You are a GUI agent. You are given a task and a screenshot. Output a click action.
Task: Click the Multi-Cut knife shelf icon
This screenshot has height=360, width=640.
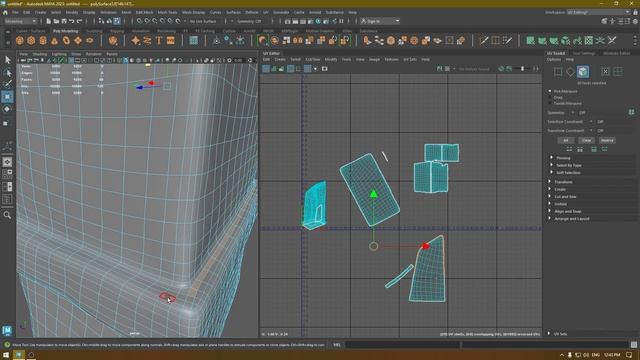coord(484,40)
